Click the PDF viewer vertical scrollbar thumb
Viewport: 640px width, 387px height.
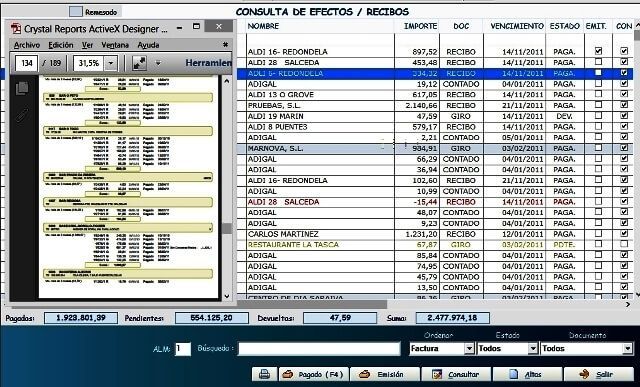point(227,228)
